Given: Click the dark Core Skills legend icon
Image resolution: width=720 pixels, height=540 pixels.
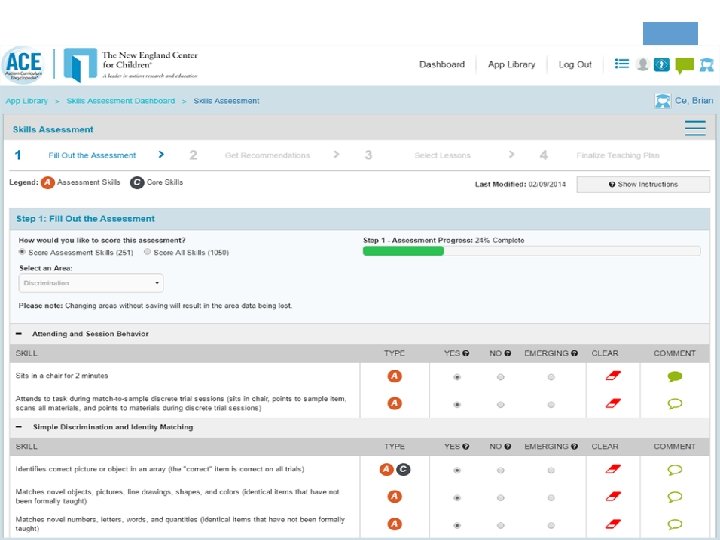Looking at the screenshot, I should (x=137, y=183).
